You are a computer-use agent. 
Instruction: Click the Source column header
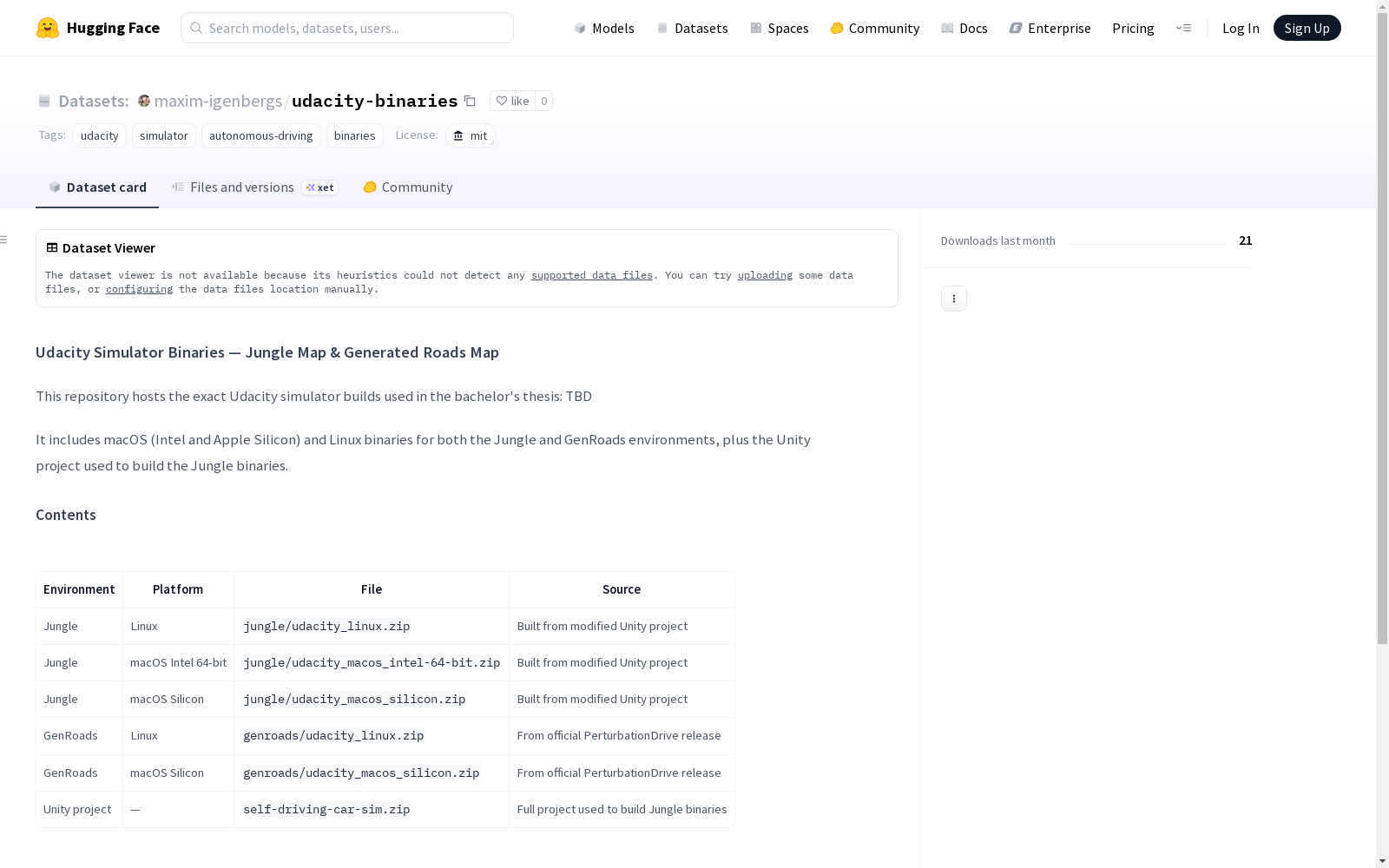[x=622, y=589]
